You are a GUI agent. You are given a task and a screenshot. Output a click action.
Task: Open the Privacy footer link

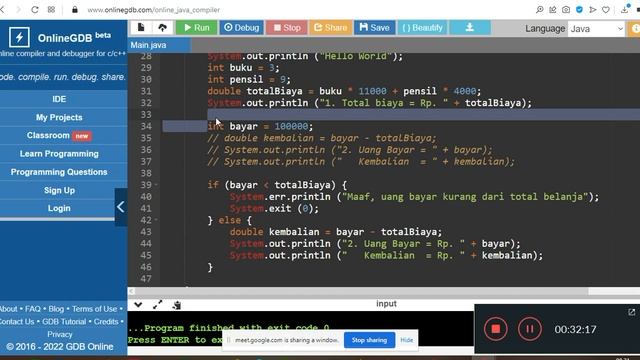[x=60, y=334]
